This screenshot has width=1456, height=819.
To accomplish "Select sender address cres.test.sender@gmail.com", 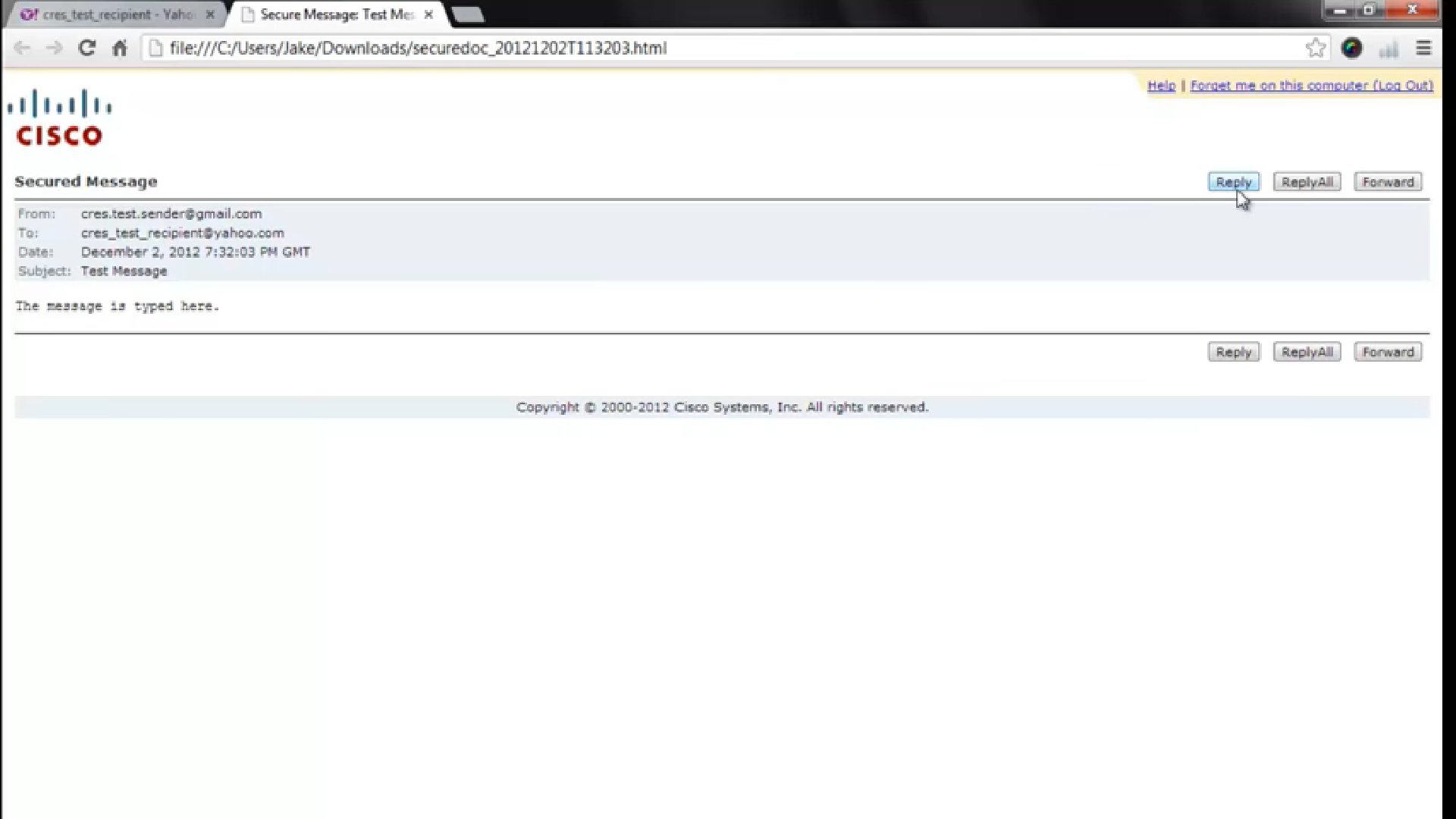I will click(x=171, y=214).
